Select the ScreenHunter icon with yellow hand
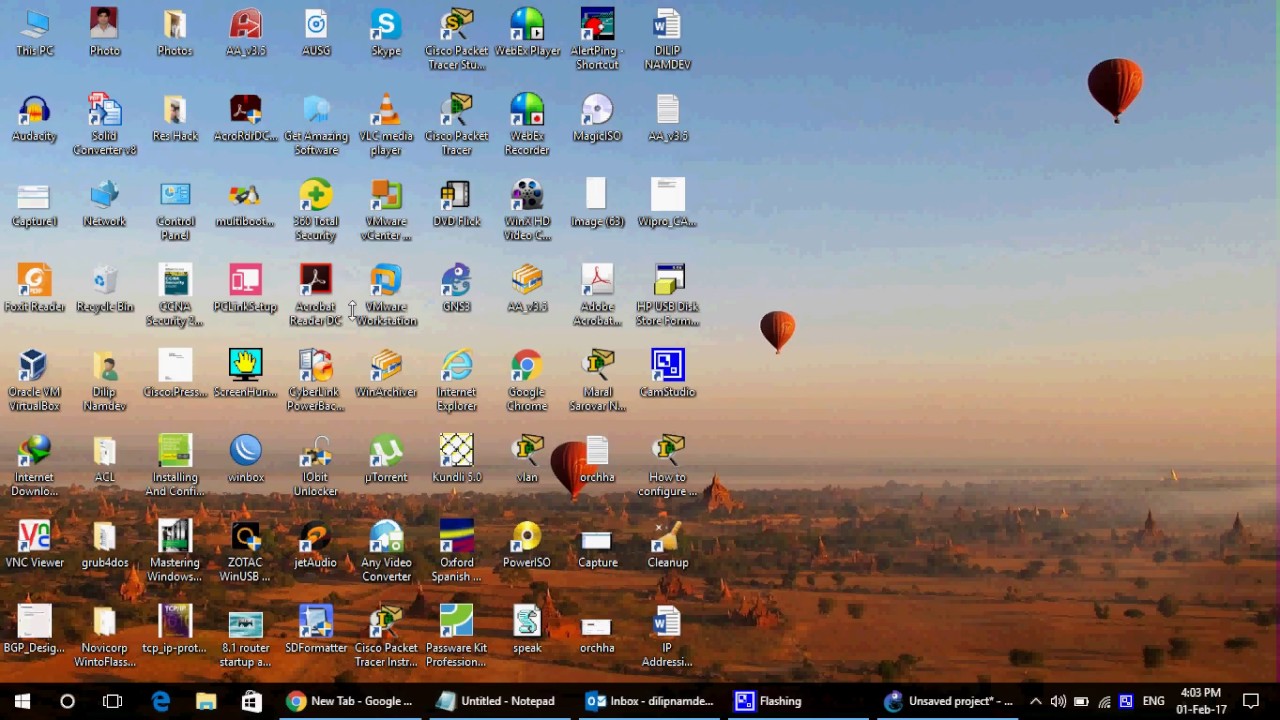The image size is (1280, 720). click(245, 373)
